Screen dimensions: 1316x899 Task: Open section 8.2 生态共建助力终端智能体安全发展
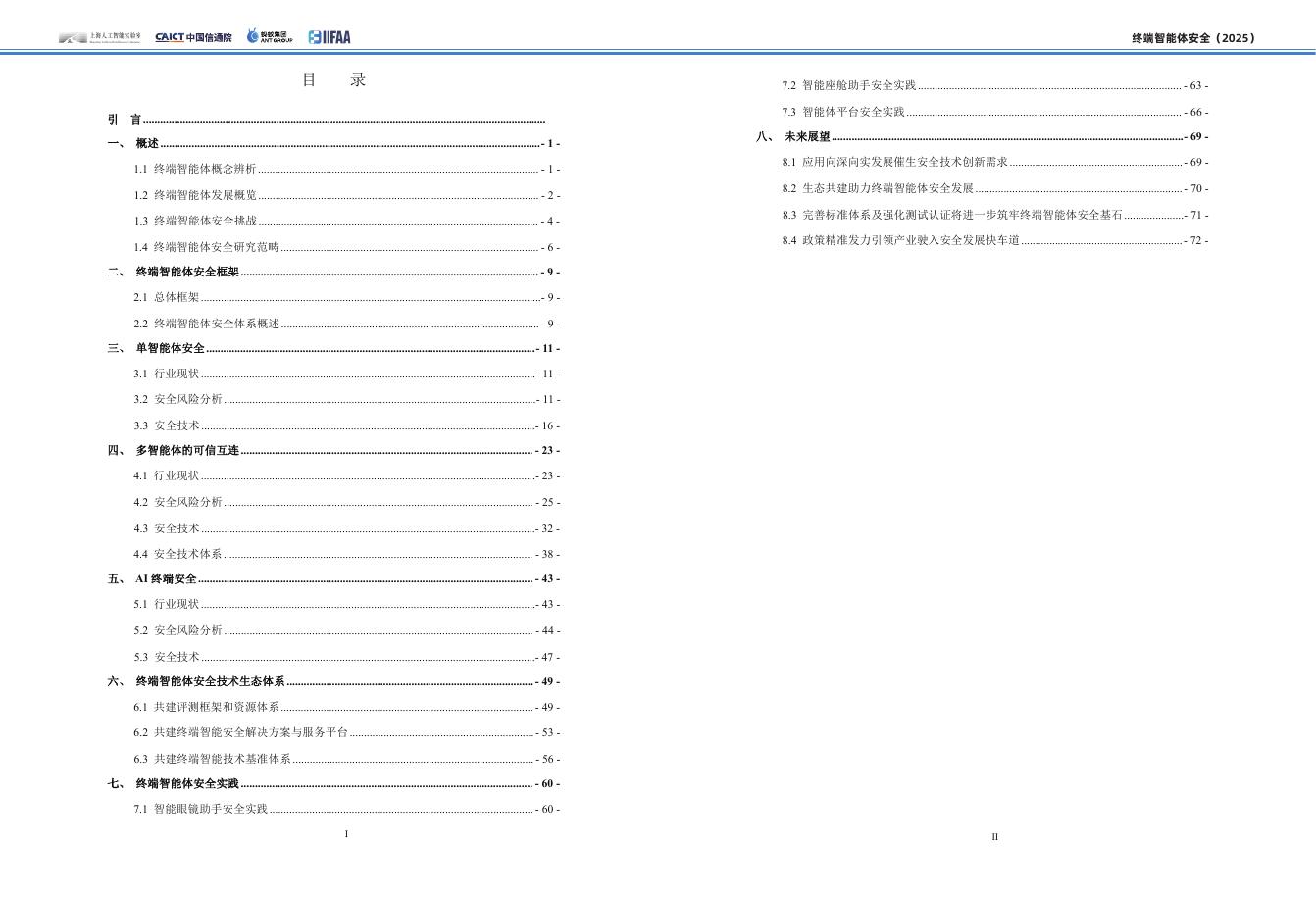point(995,188)
